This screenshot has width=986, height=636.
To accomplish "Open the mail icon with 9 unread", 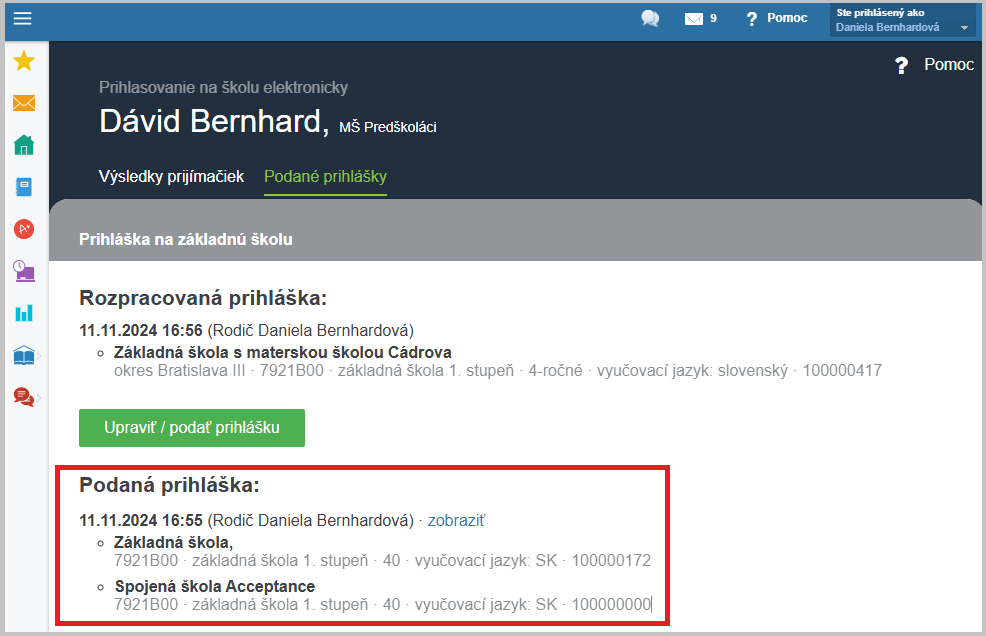I will click(701, 19).
